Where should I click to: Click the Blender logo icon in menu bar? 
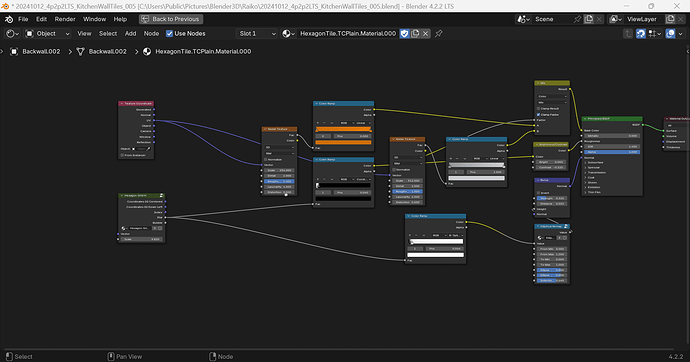click(9, 19)
